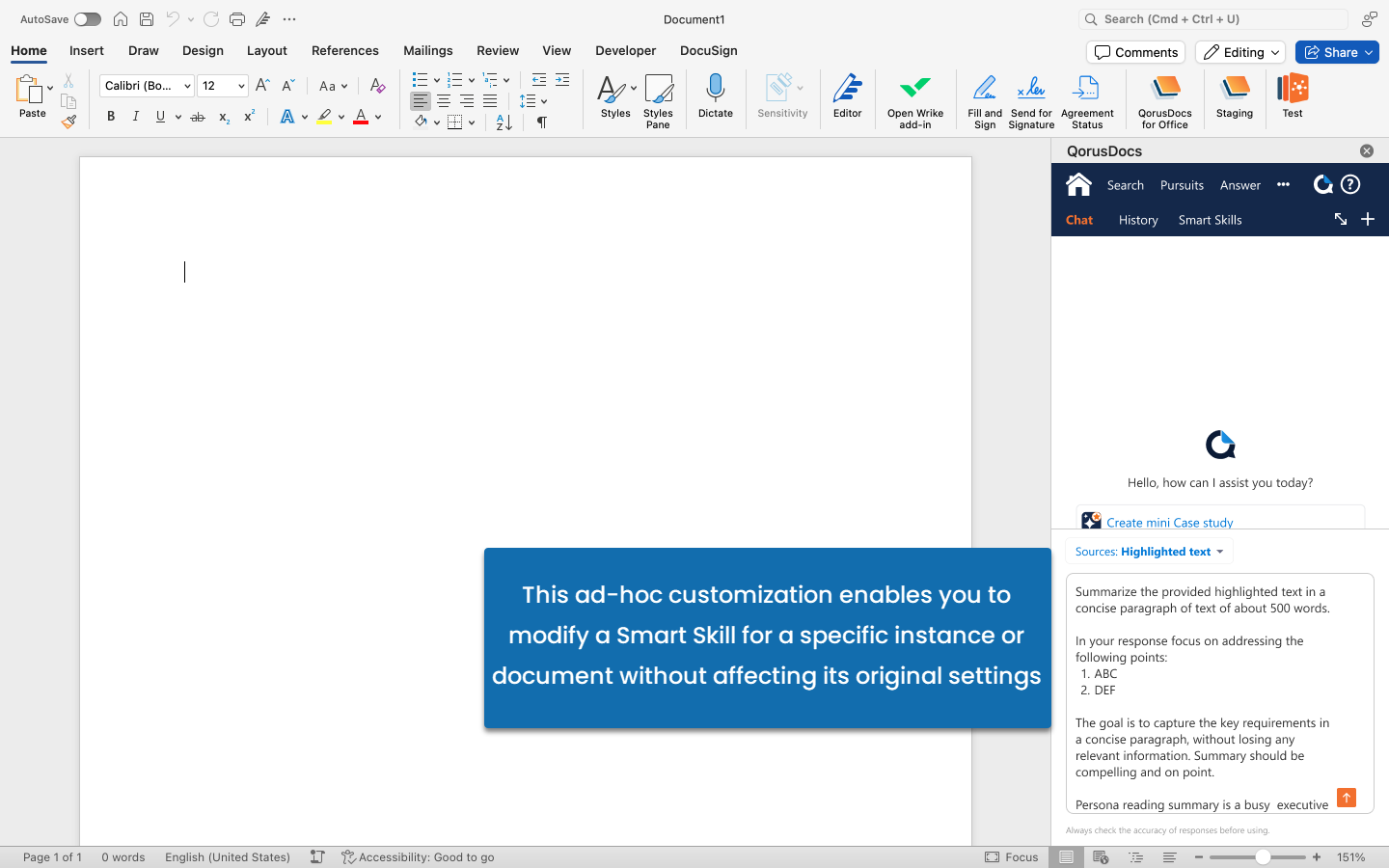The image size is (1389, 868).
Task: Open the font size dropdown showing 12
Action: [x=223, y=86]
